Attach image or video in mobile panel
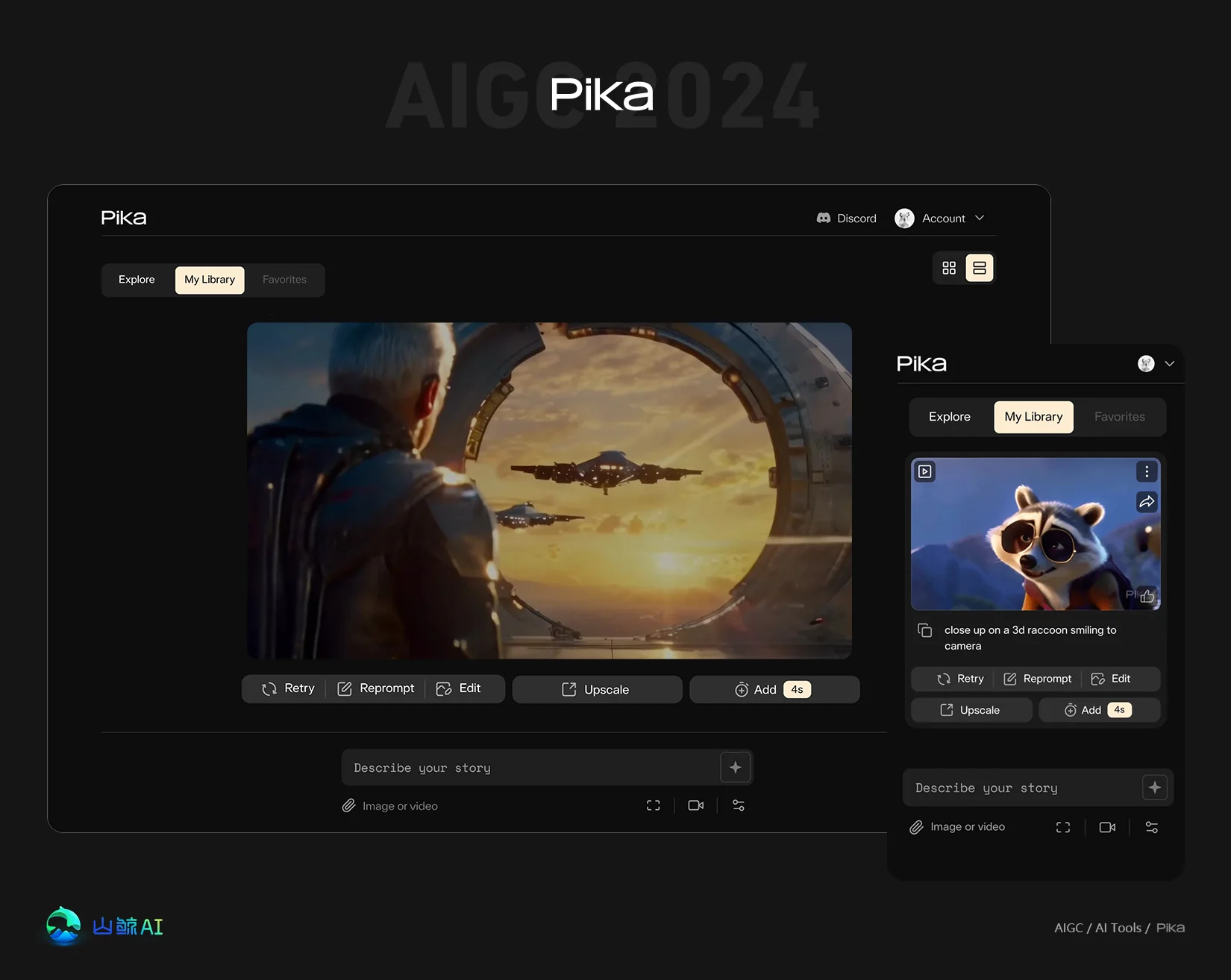Viewport: 1231px width, 980px height. 957,827
